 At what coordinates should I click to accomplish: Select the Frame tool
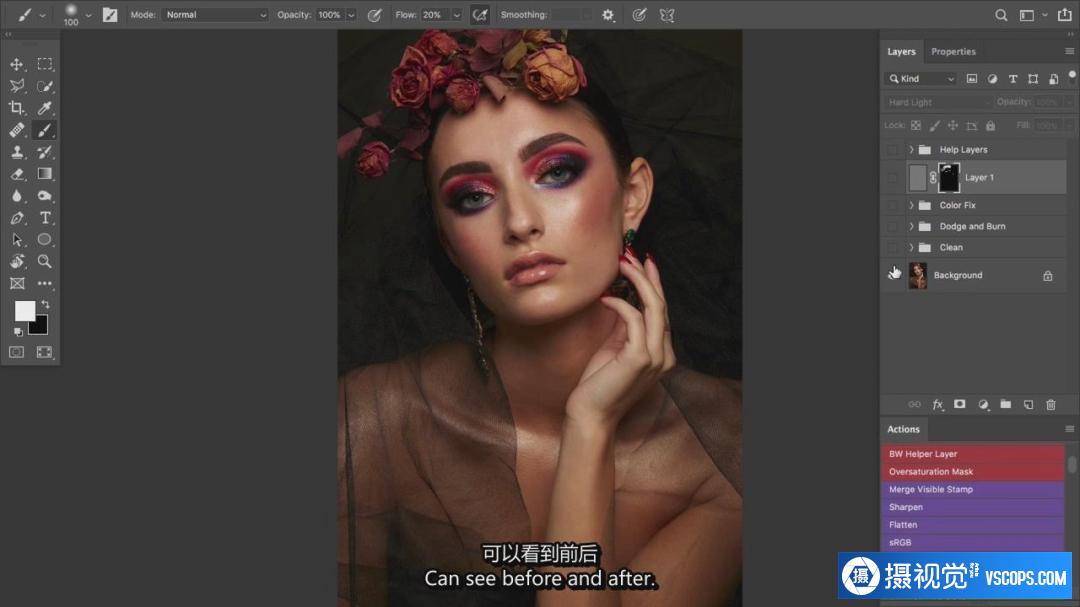click(x=17, y=284)
